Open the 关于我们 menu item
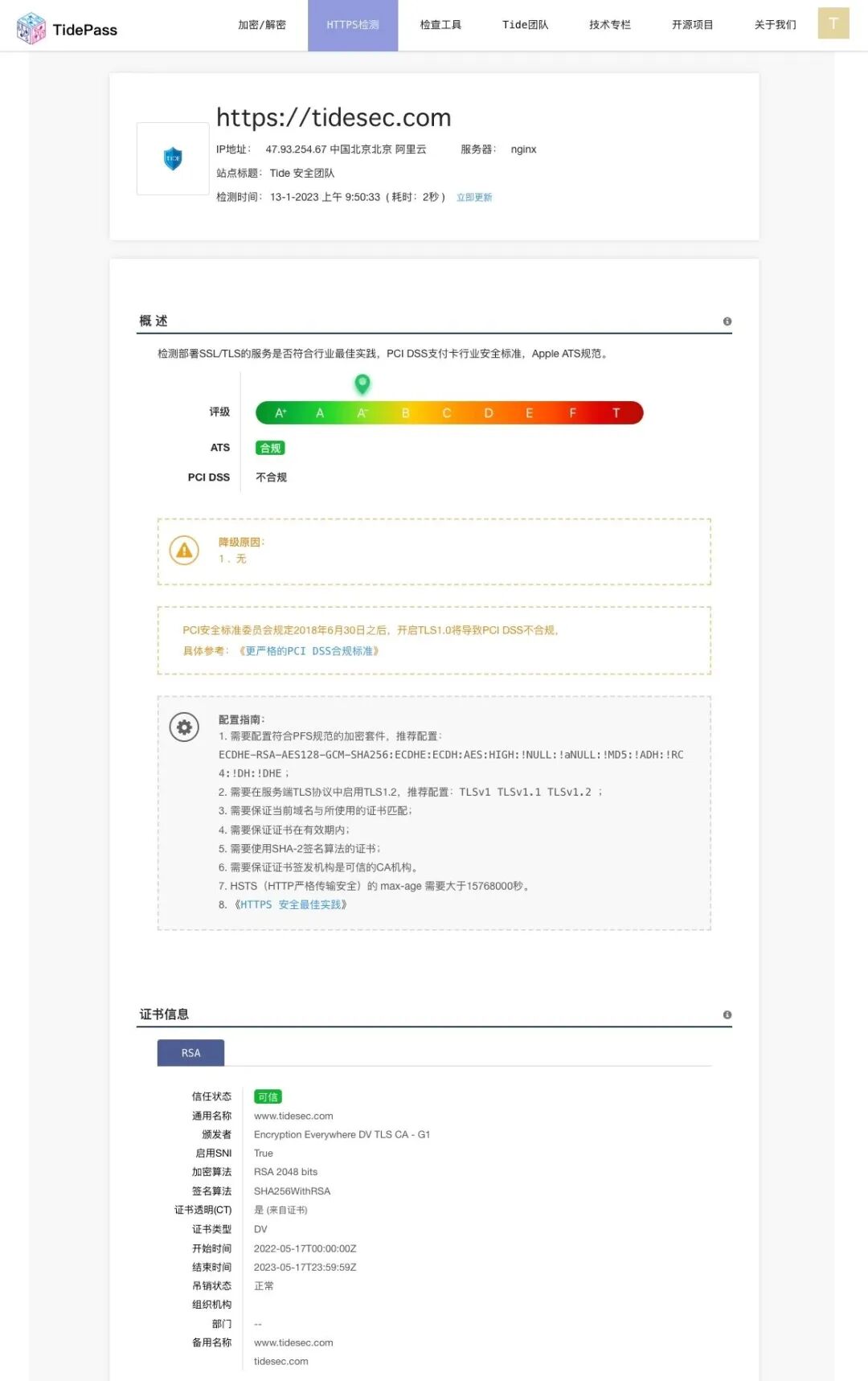 776,25
